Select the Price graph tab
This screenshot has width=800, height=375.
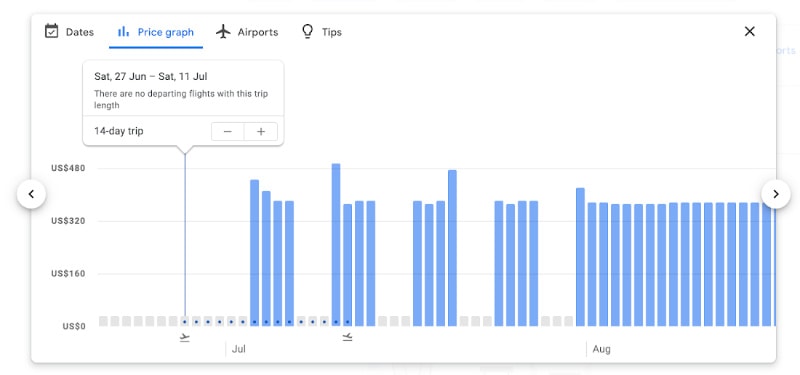(156, 32)
